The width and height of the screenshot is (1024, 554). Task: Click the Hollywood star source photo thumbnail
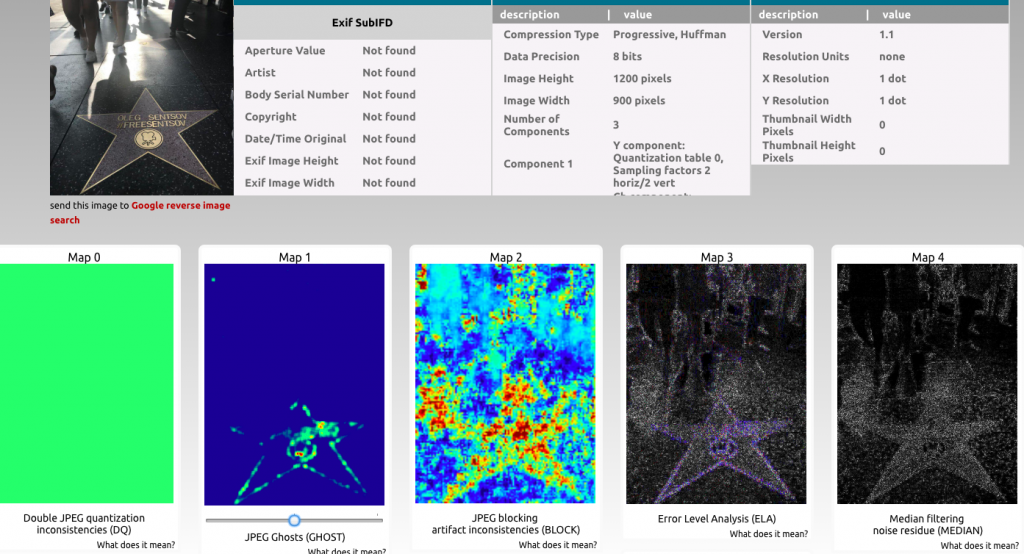point(142,97)
